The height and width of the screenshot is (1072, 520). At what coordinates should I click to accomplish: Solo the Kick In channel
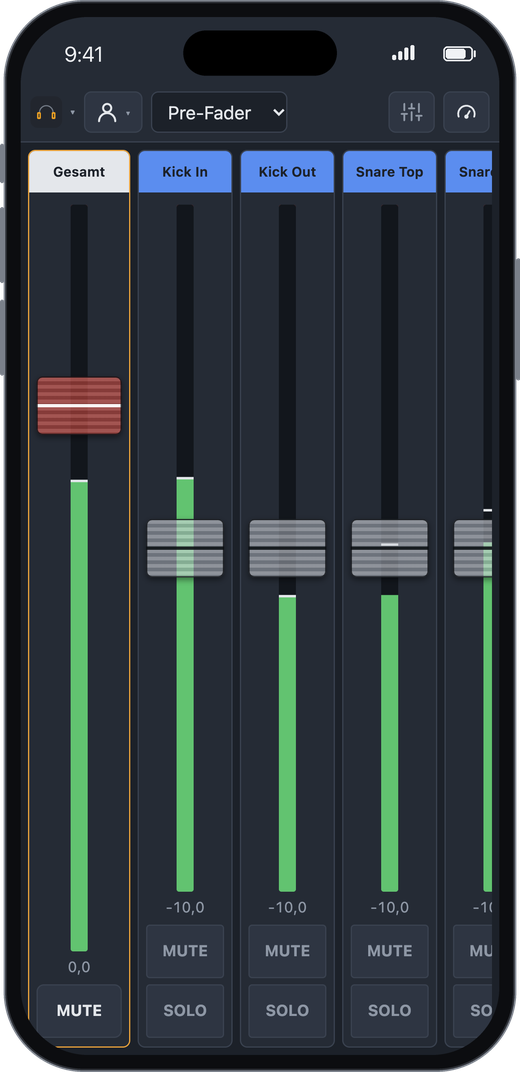click(x=185, y=1010)
